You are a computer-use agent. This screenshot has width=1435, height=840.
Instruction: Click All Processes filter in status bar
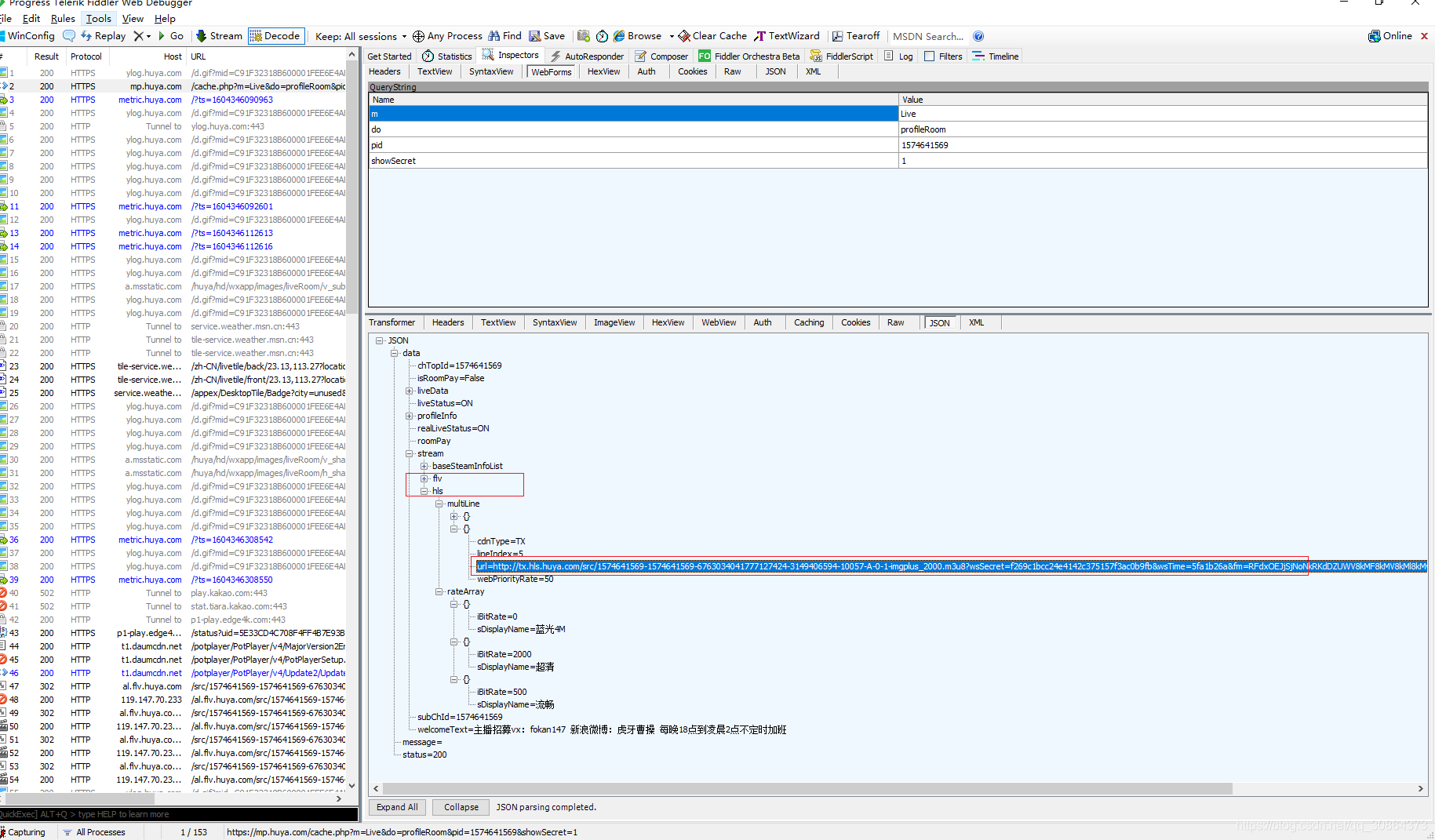[94, 832]
